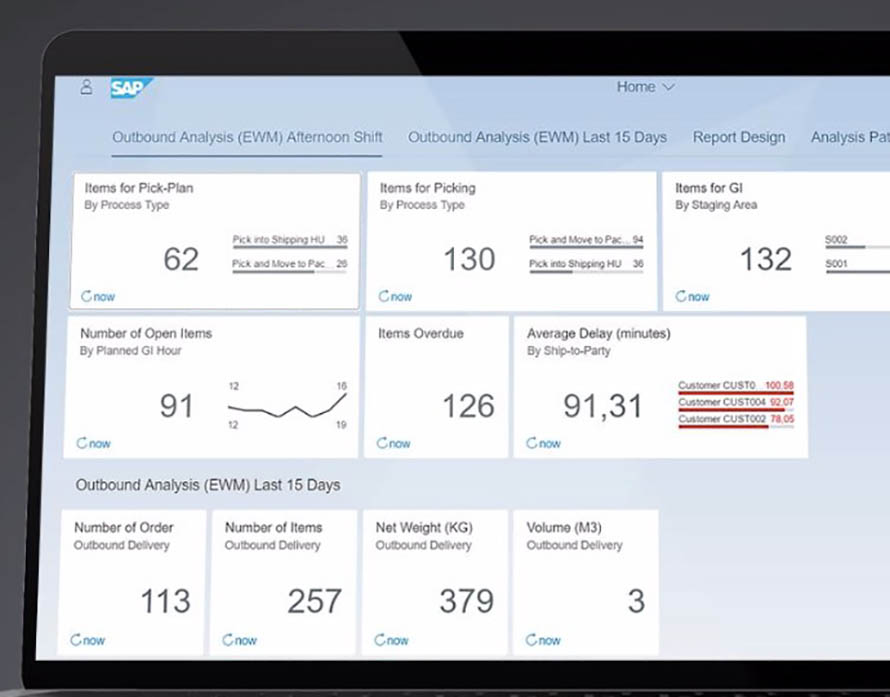Open the Home title menu
The width and height of the screenshot is (890, 697).
coord(645,87)
